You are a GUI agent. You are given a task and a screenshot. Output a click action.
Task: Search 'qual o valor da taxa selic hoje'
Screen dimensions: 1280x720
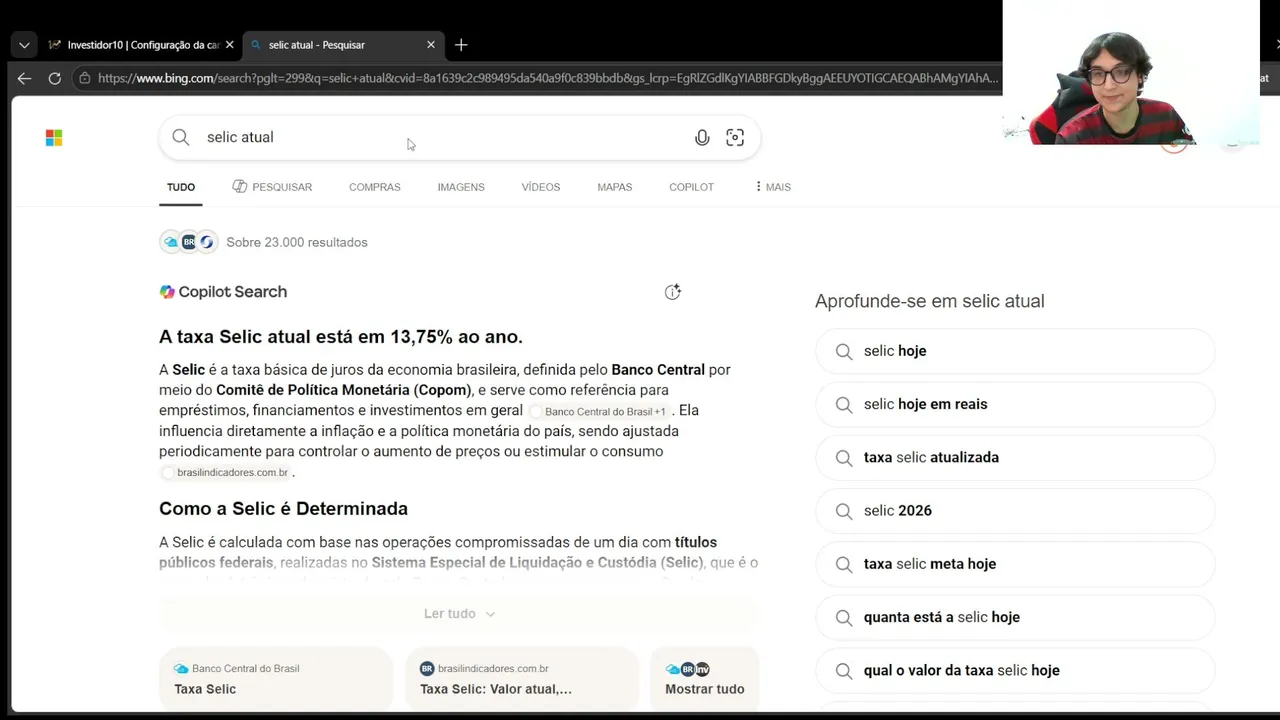tap(1015, 670)
